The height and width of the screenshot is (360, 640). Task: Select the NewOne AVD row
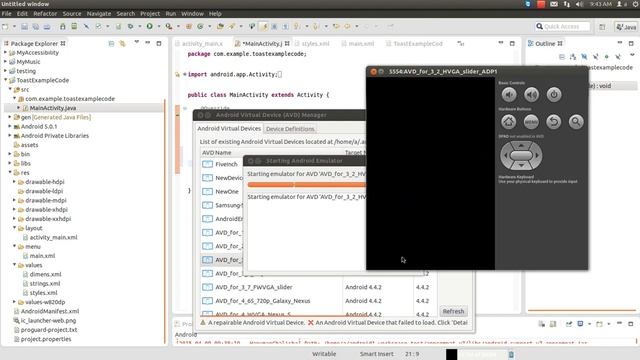(x=222, y=191)
